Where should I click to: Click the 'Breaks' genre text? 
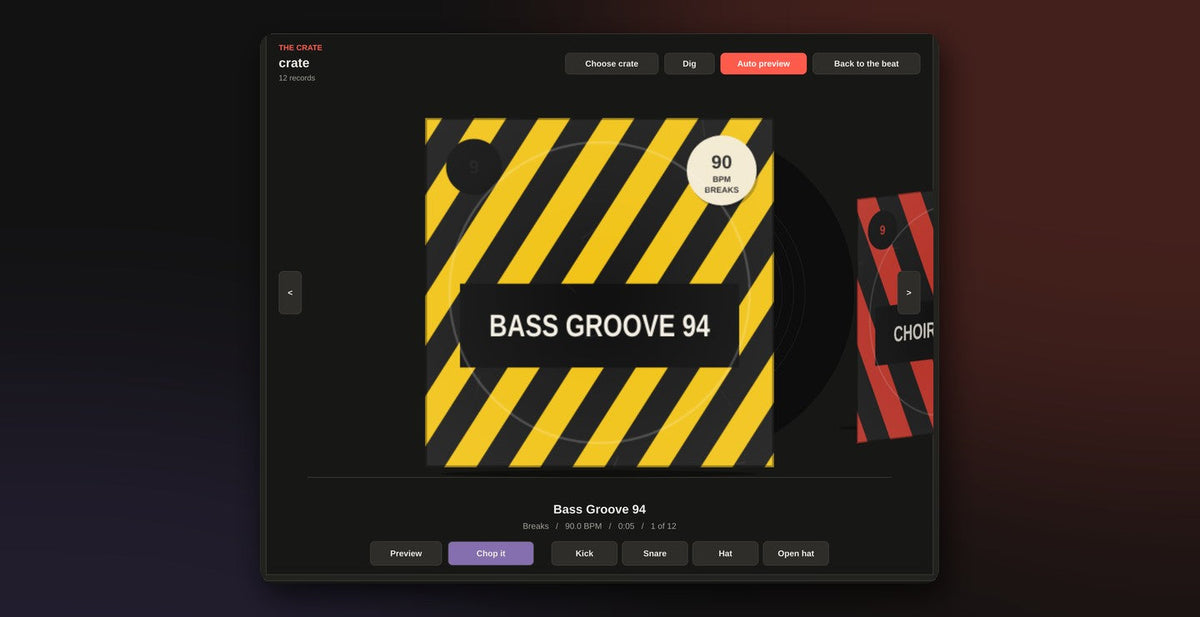pyautogui.click(x=536, y=526)
